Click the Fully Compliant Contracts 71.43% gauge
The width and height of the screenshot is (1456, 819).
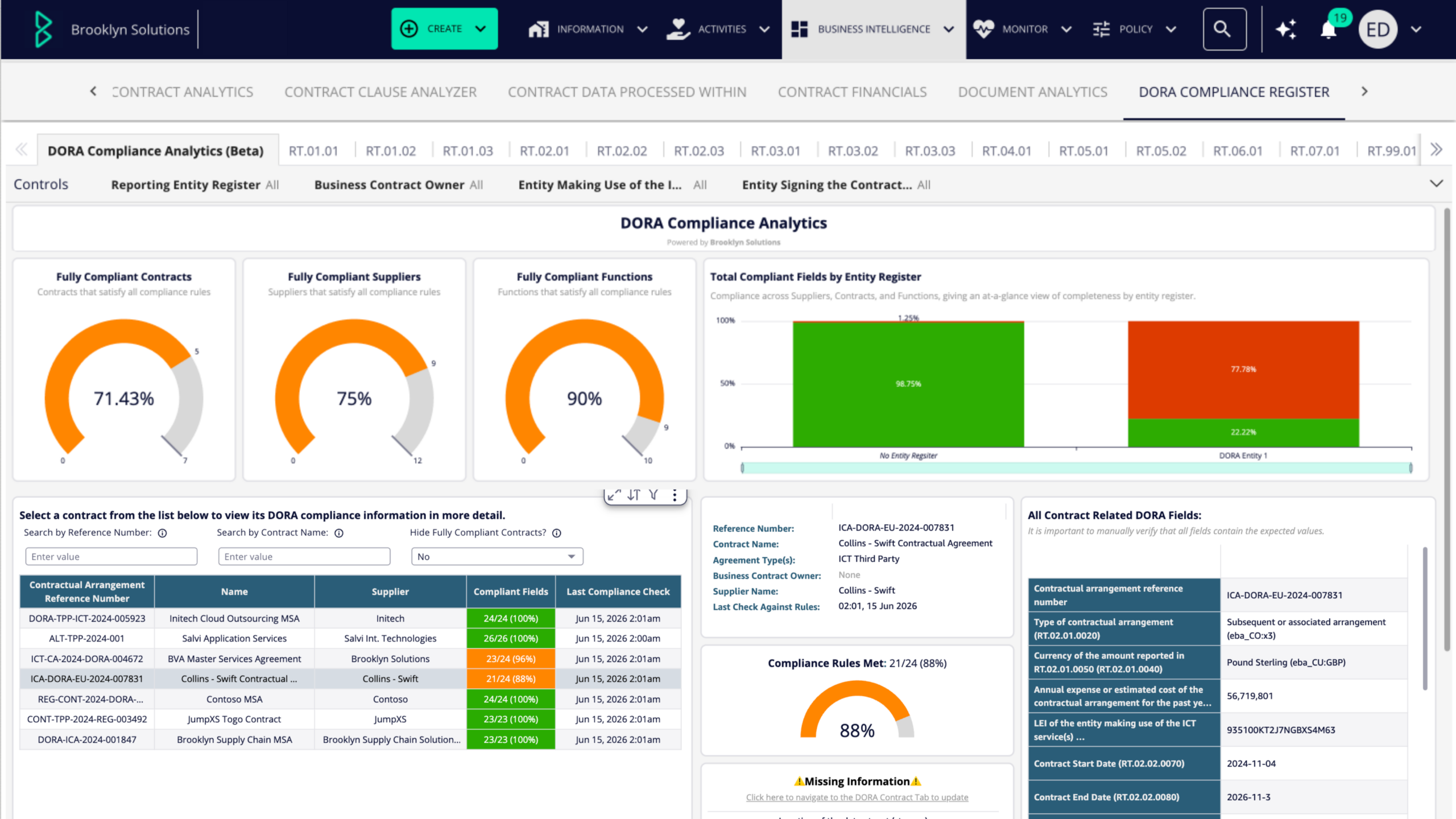124,387
